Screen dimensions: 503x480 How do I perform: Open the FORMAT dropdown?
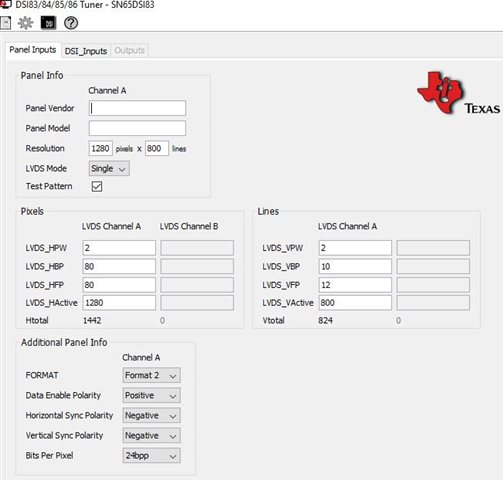pyautogui.click(x=152, y=375)
